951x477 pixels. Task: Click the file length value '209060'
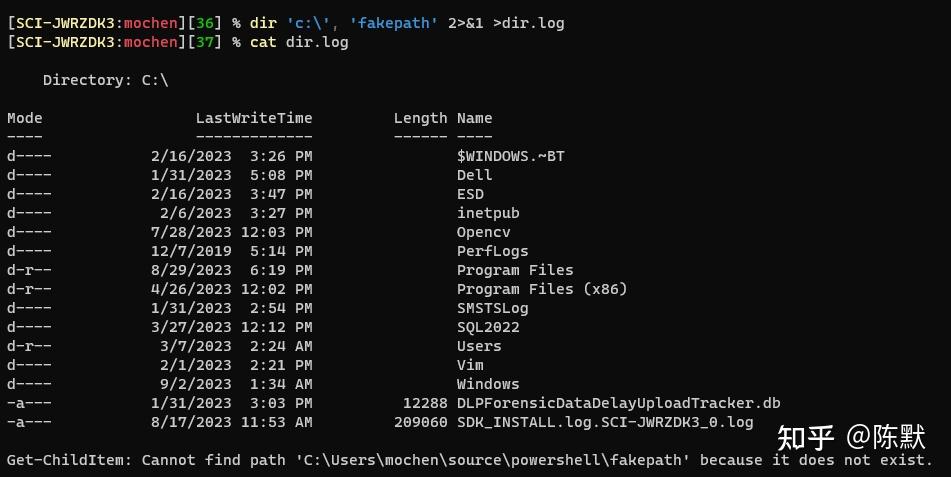(420, 422)
